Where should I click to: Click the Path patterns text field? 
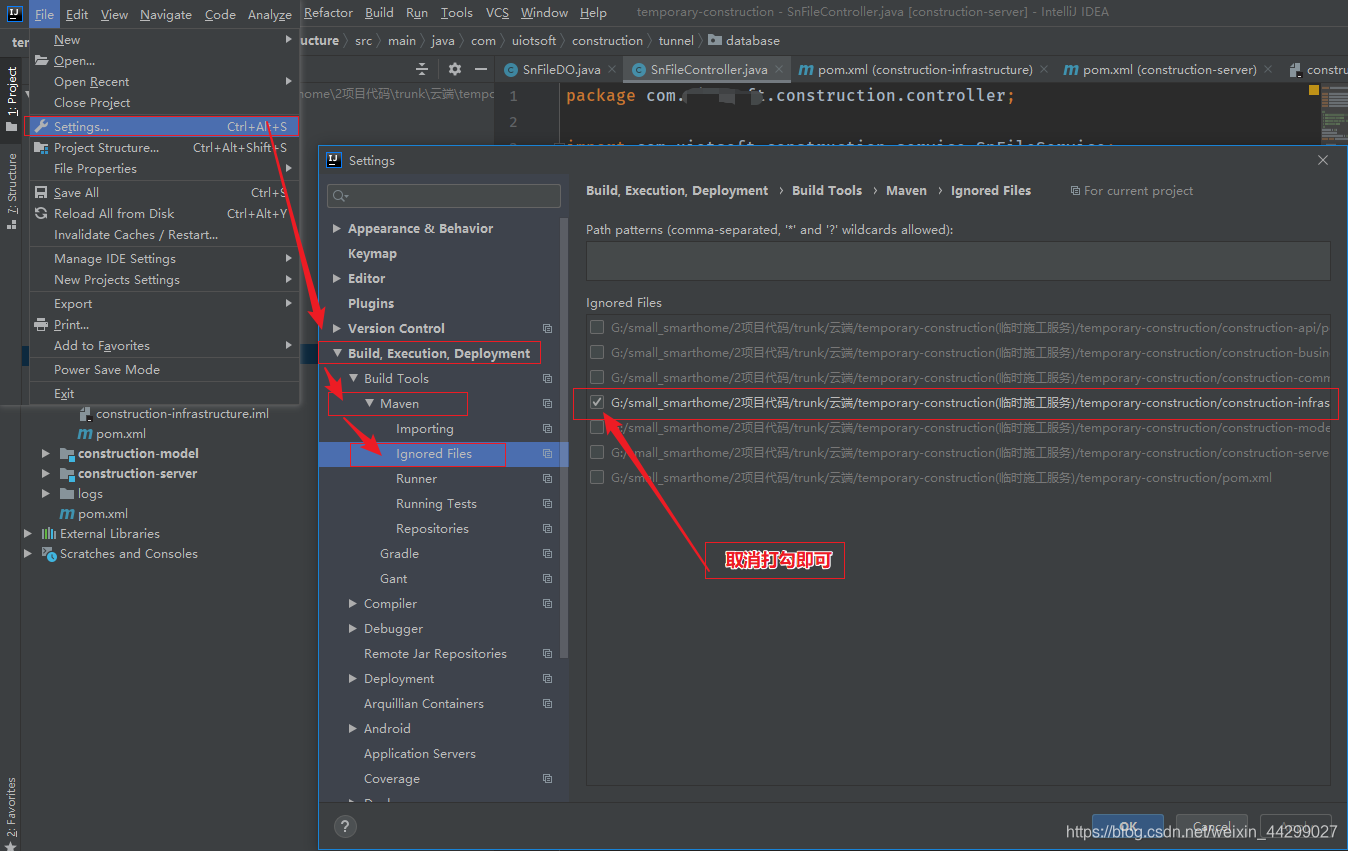[958, 260]
